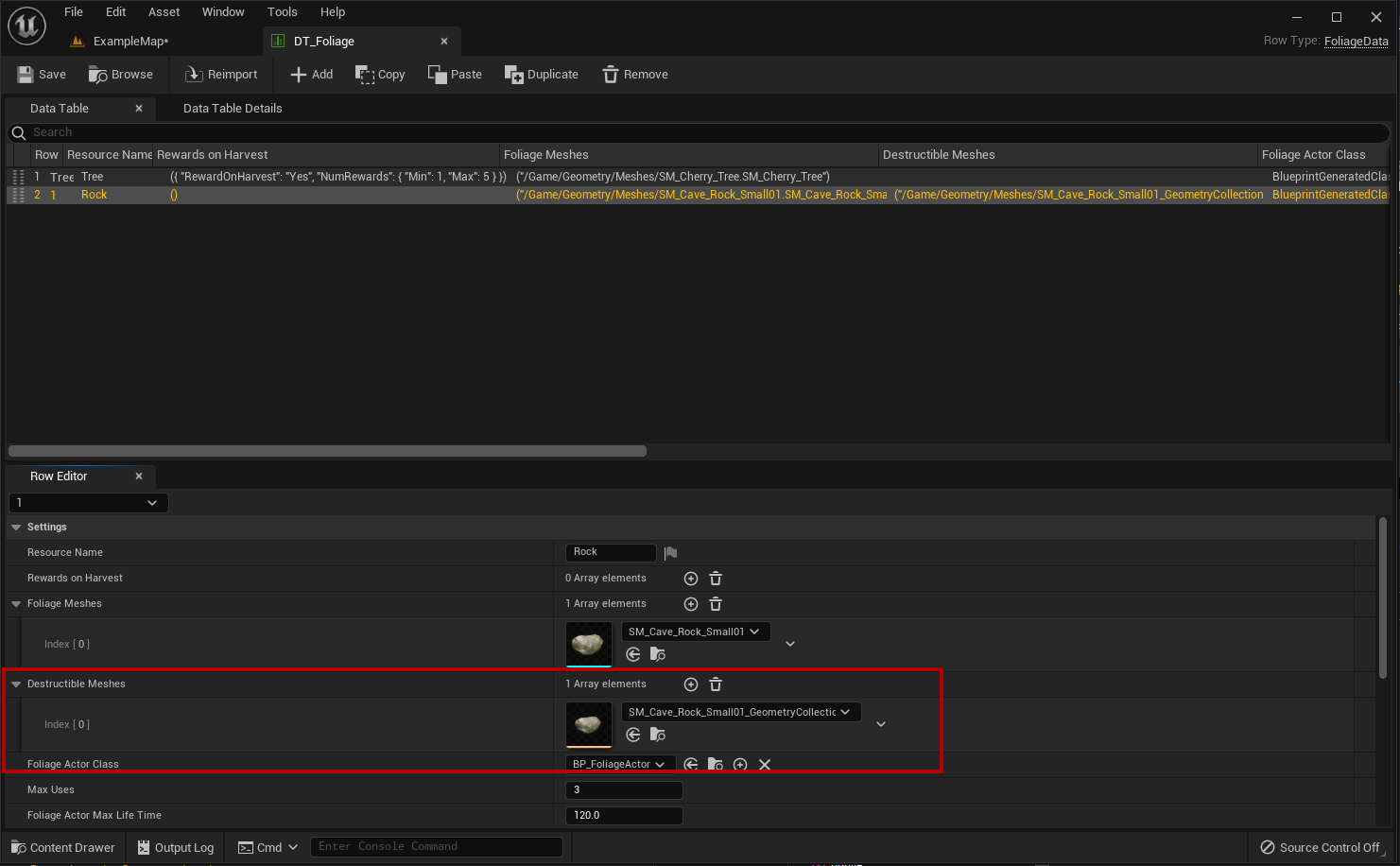
Task: Click the FoliageData row type link
Action: (x=1356, y=42)
